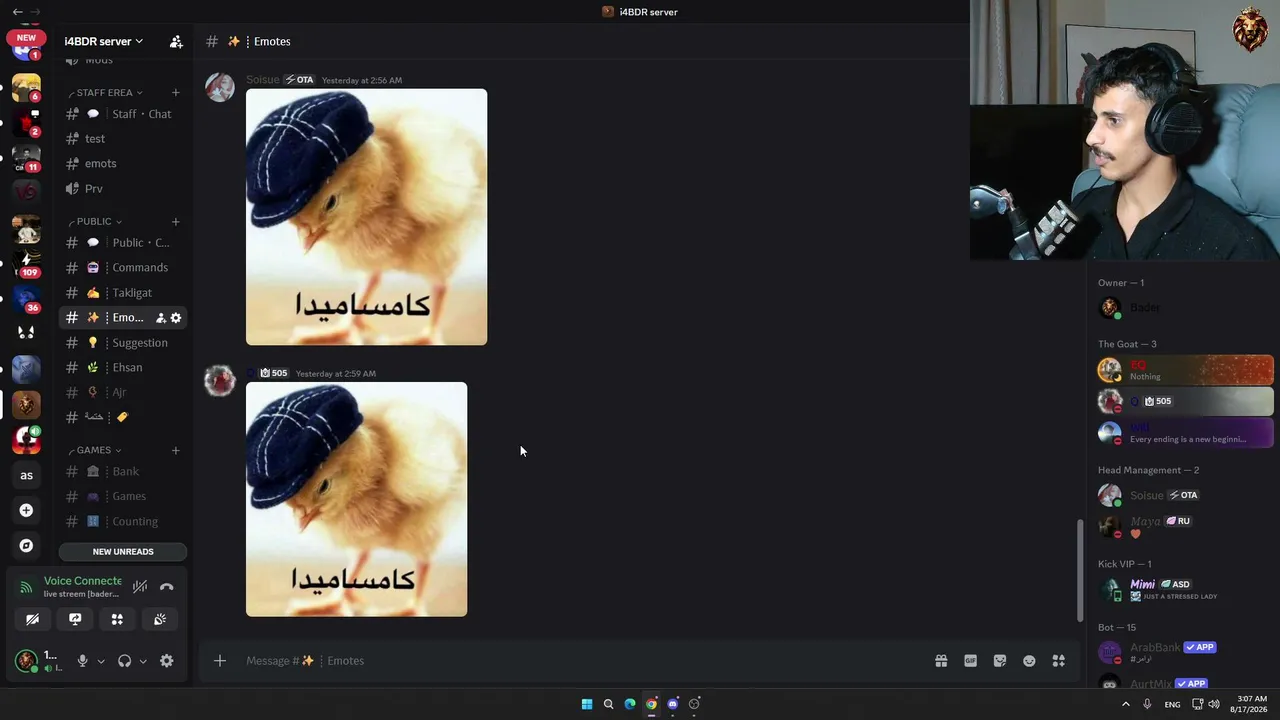Open the server icon with the 11 badge
The image size is (1280, 720).
coord(26,157)
